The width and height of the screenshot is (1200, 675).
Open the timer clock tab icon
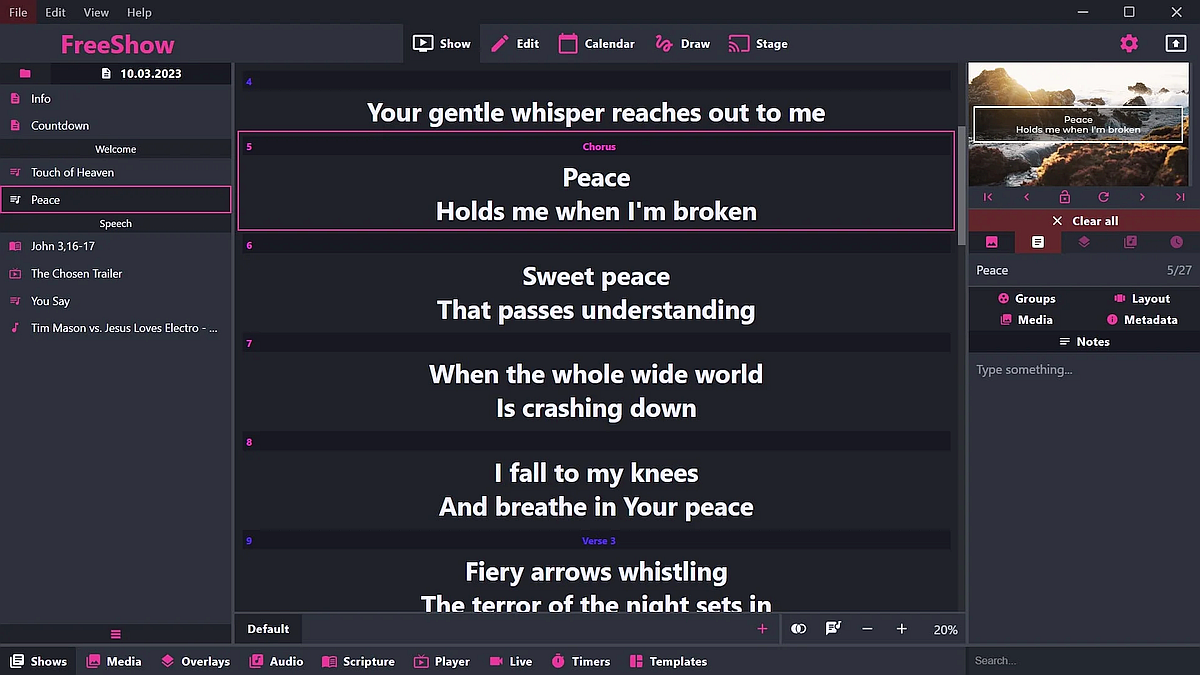pyautogui.click(x=1177, y=242)
